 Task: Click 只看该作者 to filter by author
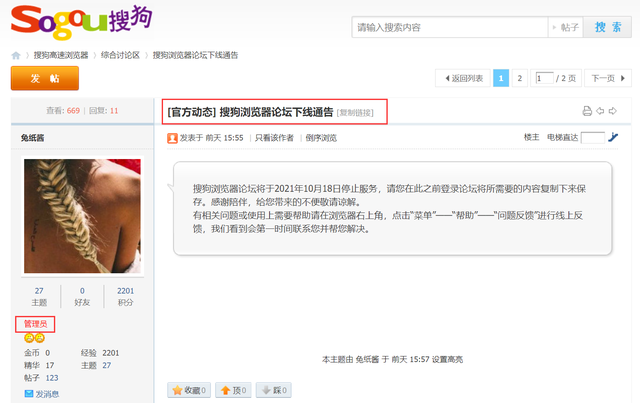click(274, 138)
